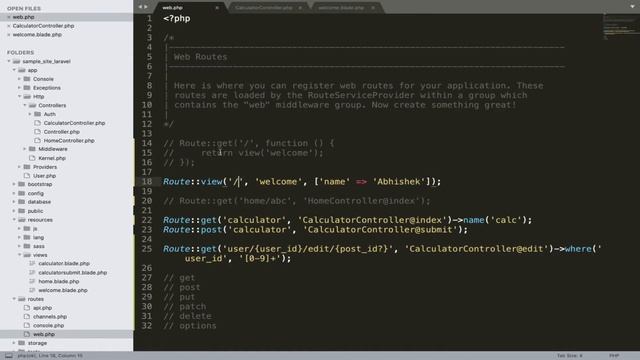Click the 'Web Routes' comment heading

coord(200,57)
